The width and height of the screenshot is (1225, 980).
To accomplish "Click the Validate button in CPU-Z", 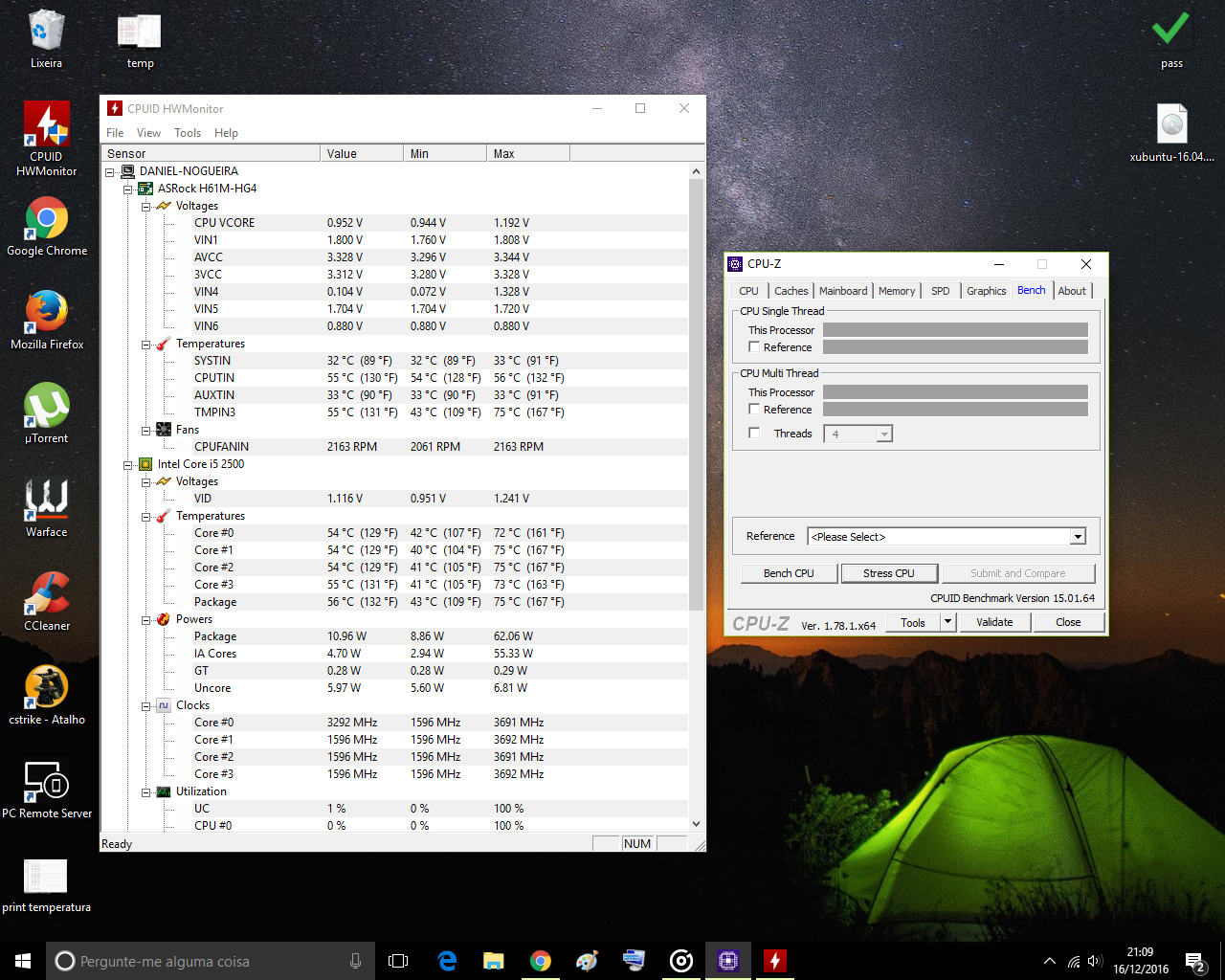I will tap(994, 622).
